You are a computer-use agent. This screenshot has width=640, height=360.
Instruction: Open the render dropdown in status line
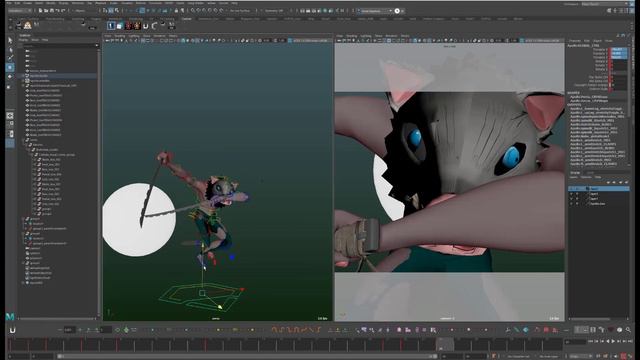[375, 11]
